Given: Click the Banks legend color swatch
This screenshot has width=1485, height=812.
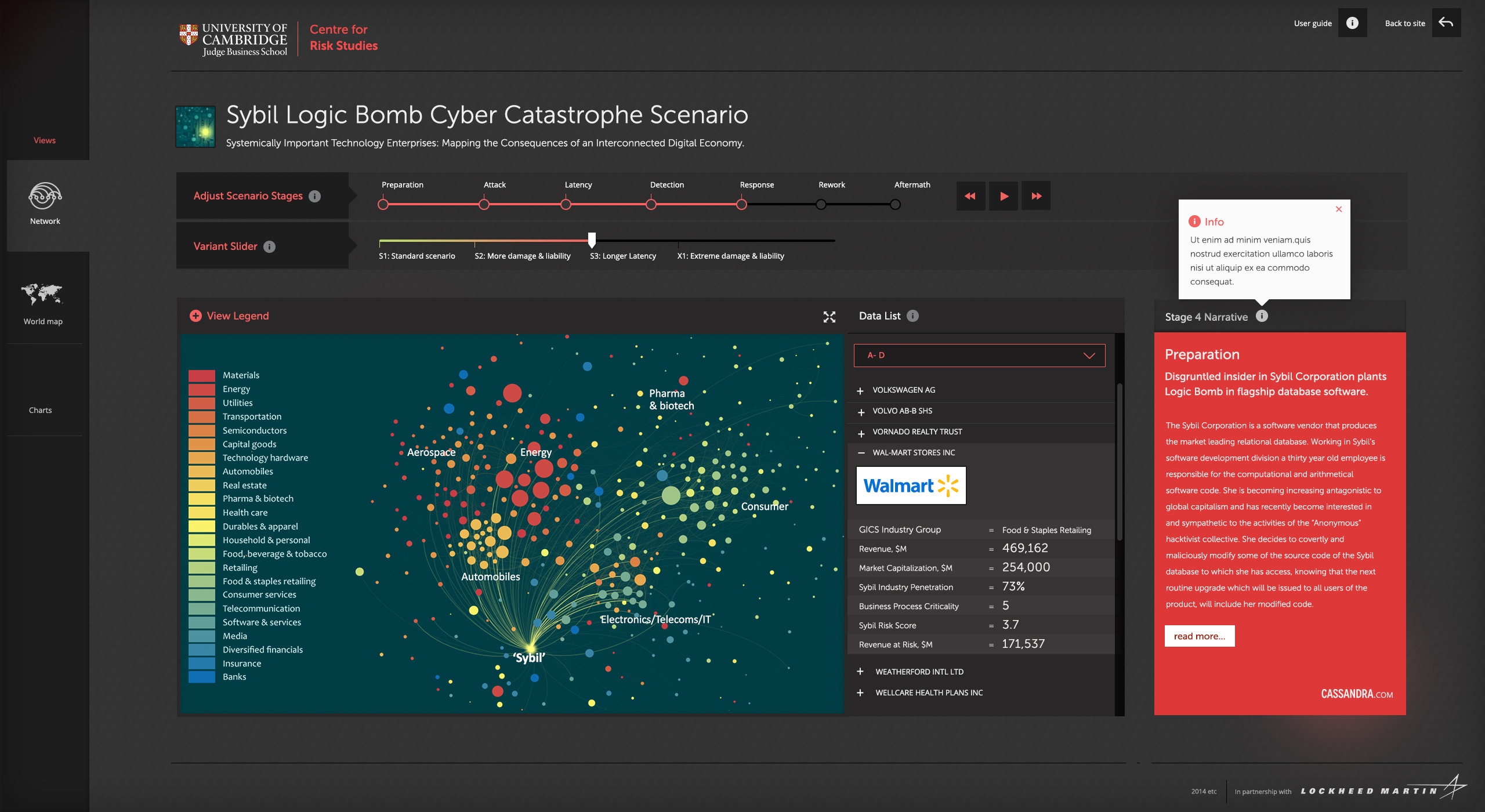Looking at the screenshot, I should click(x=202, y=677).
